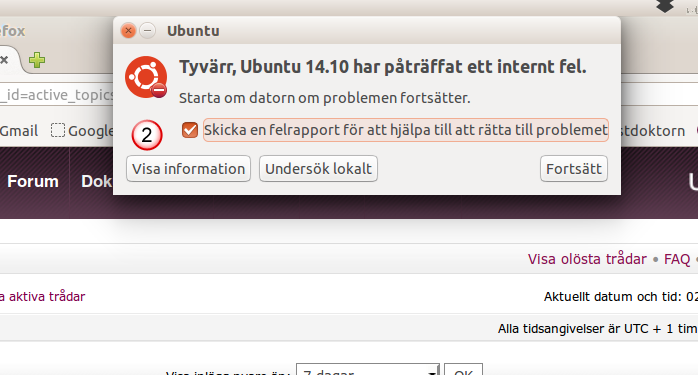
Task: Uncheck the Skicka en felrapport checkbox
Action: point(190,130)
